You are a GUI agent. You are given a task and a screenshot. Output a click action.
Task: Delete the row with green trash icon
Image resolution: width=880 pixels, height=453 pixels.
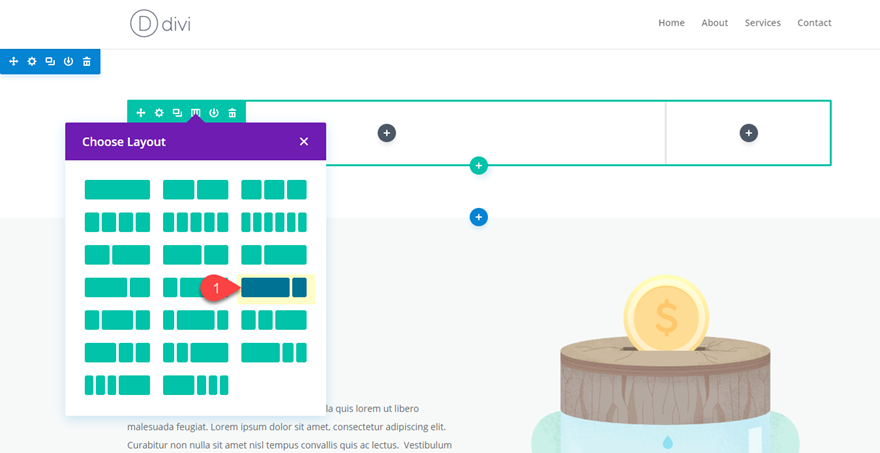tap(232, 113)
